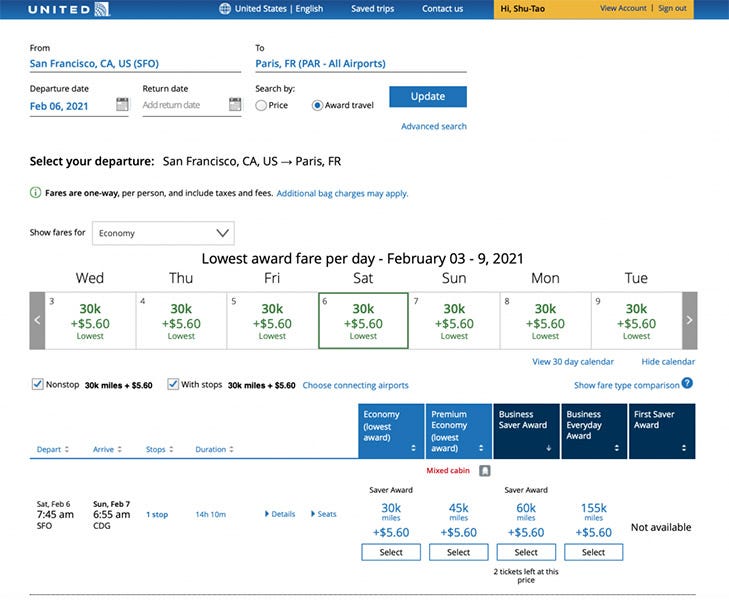729x600 pixels.
Task: Click View Account link
Action: [x=623, y=8]
